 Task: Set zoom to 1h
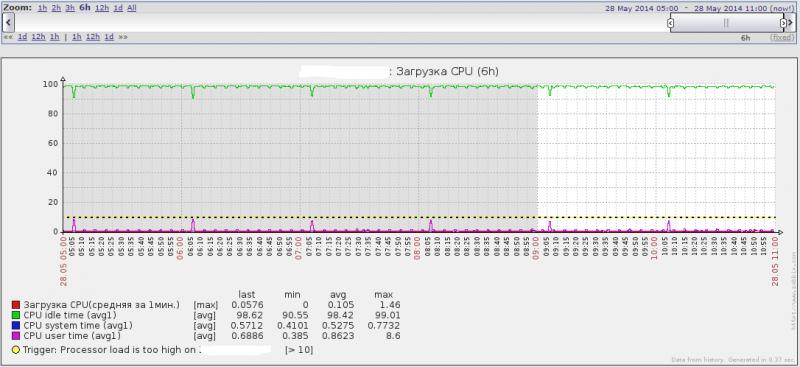(42, 8)
